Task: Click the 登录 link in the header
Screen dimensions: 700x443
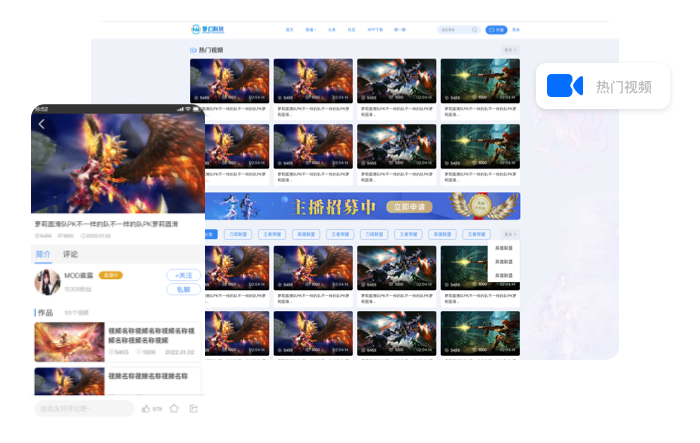Action: (x=516, y=30)
